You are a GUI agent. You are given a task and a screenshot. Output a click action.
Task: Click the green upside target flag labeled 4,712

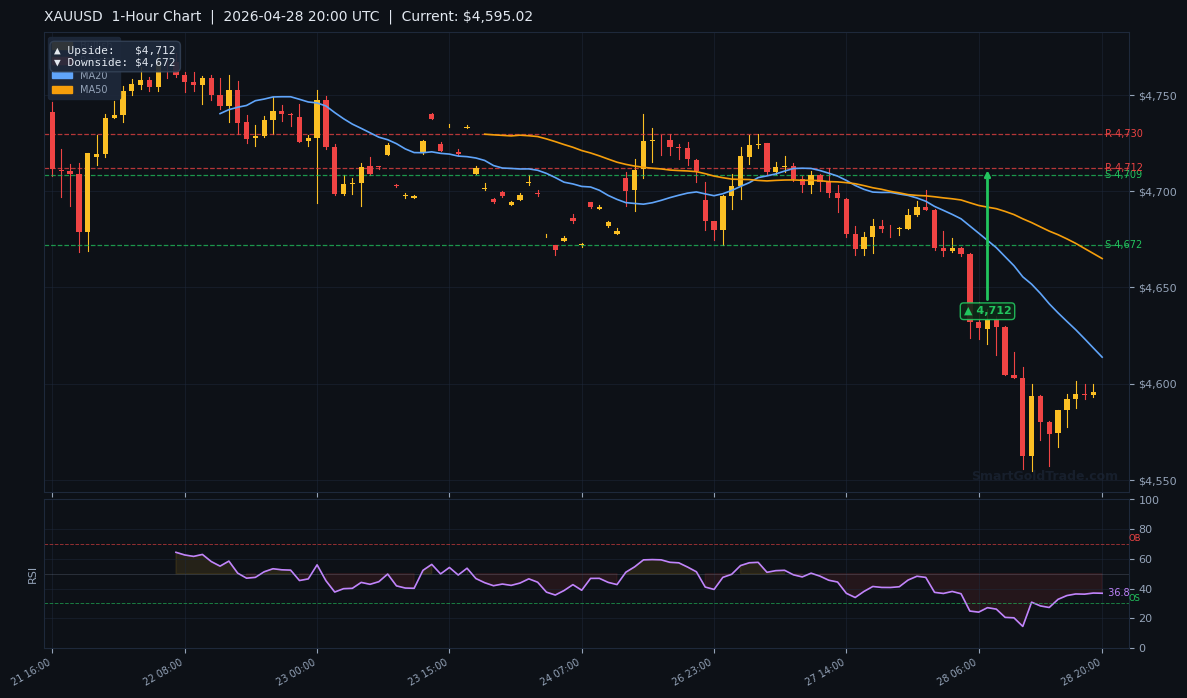986,311
